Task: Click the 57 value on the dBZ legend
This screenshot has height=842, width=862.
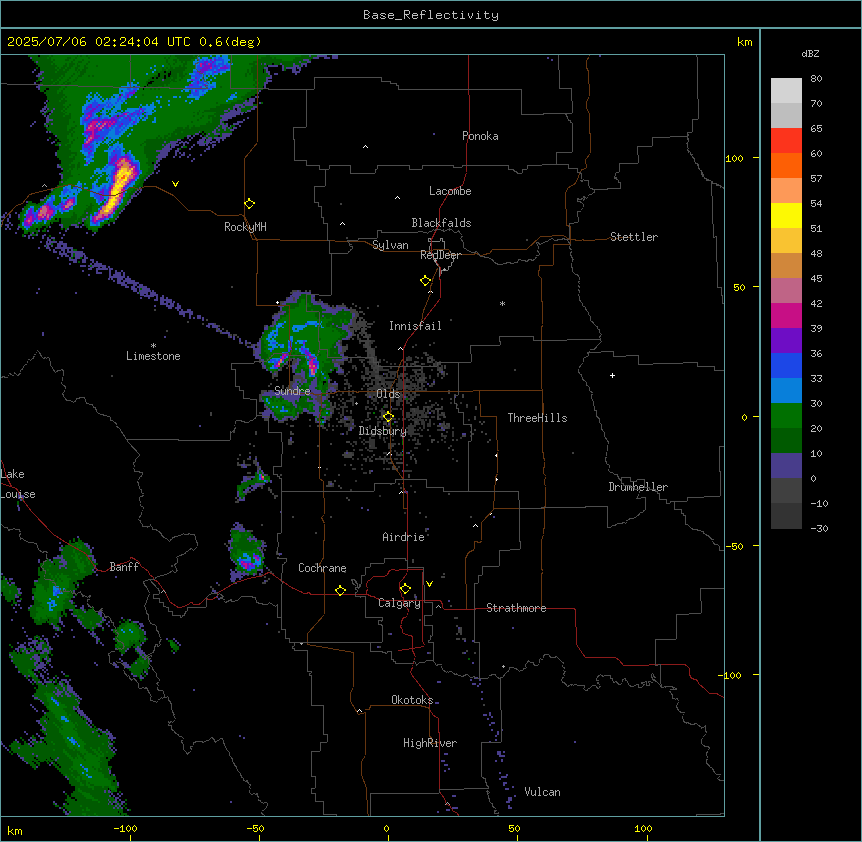Action: (816, 179)
